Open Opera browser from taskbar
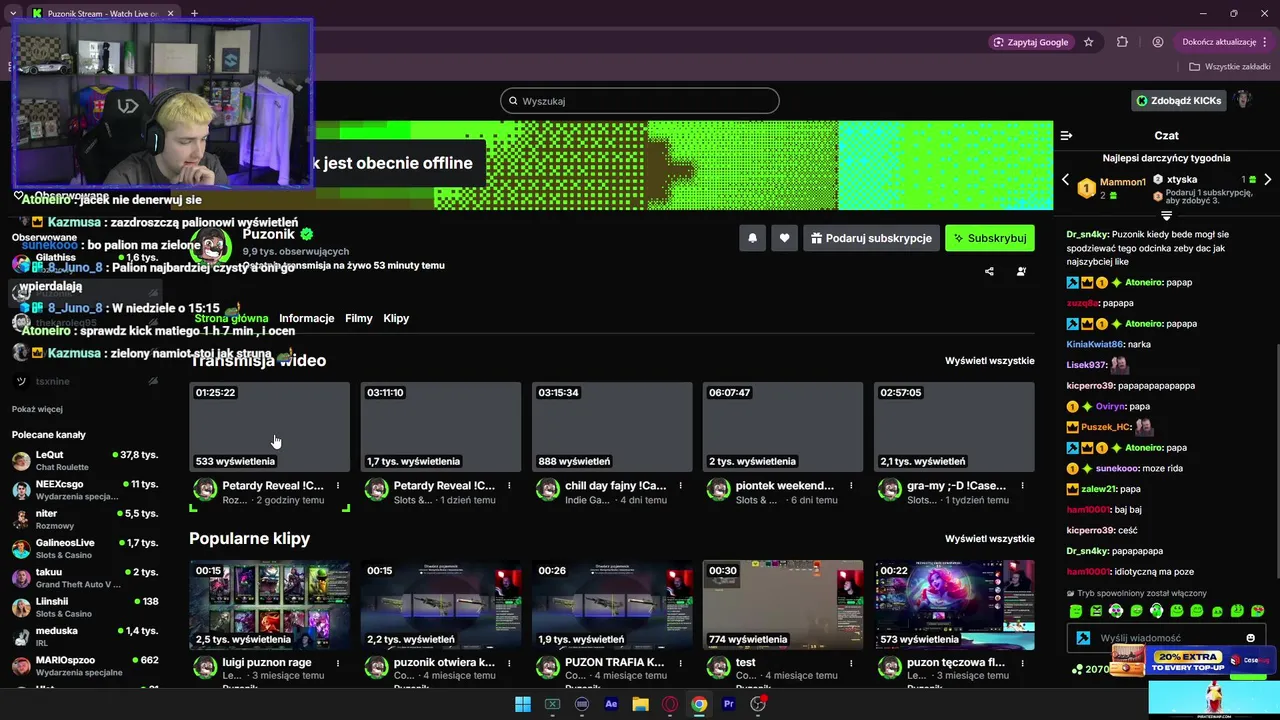This screenshot has height=720, width=1280. (x=670, y=704)
